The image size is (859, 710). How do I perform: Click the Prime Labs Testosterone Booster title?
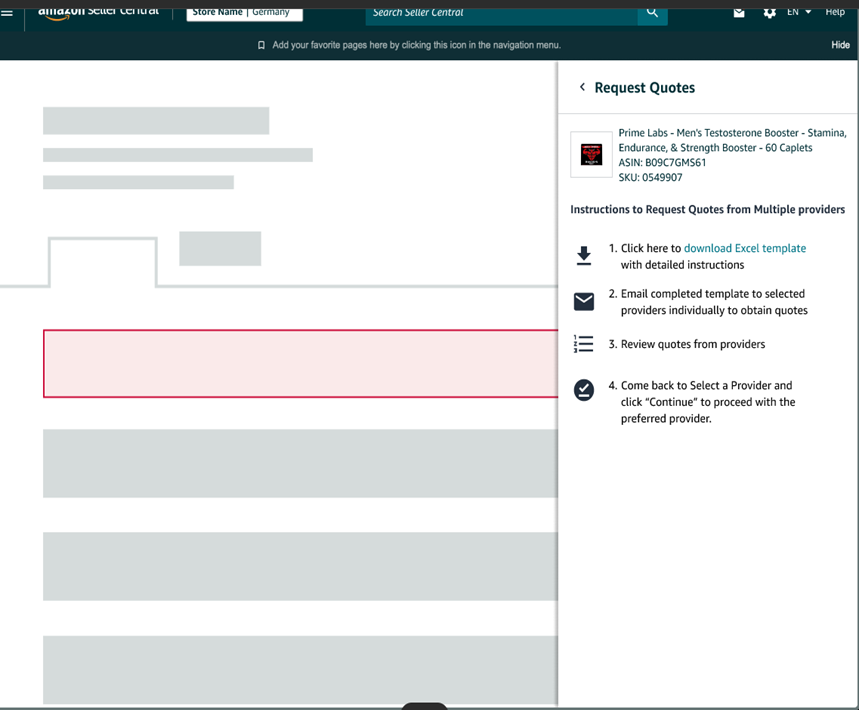tap(732, 140)
